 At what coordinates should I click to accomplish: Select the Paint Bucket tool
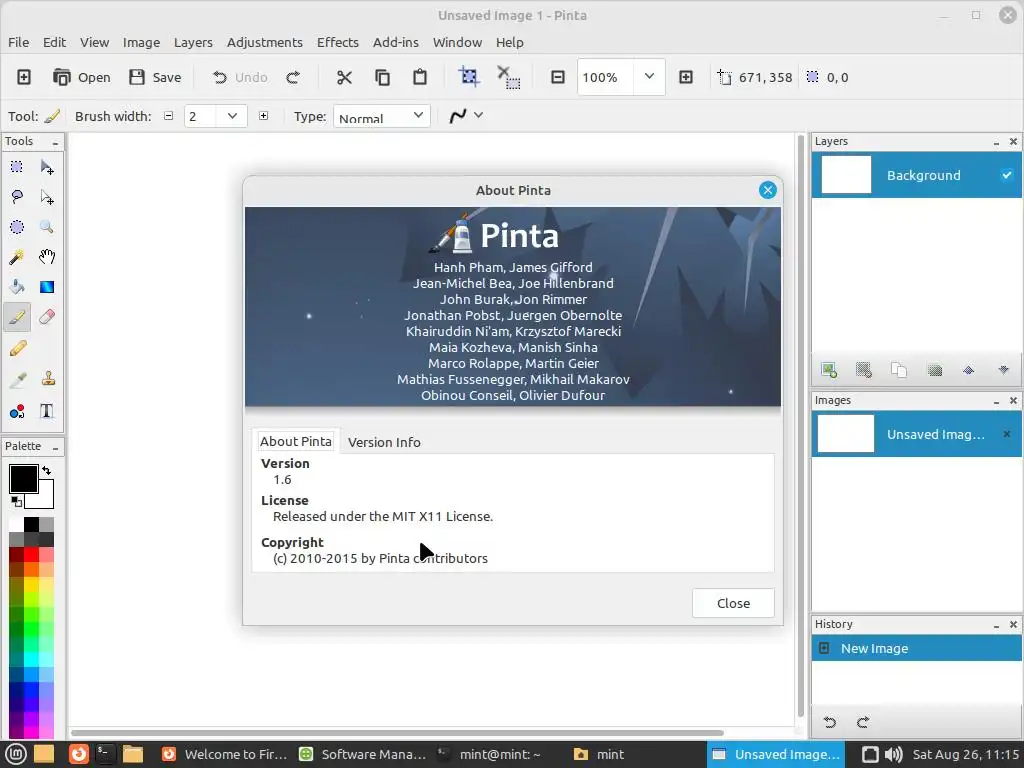coord(17,287)
